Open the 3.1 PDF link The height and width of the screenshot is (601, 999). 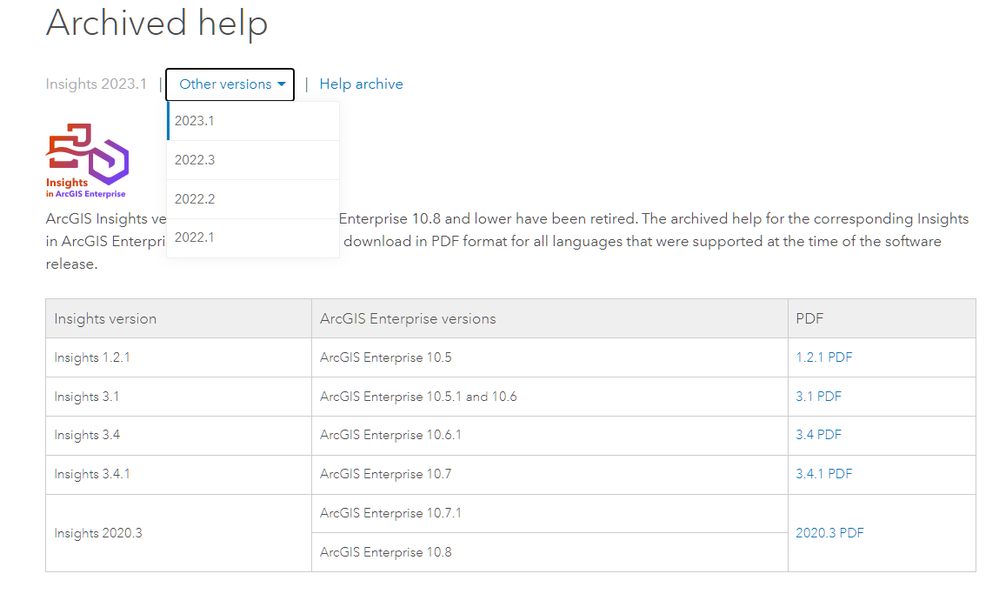818,396
